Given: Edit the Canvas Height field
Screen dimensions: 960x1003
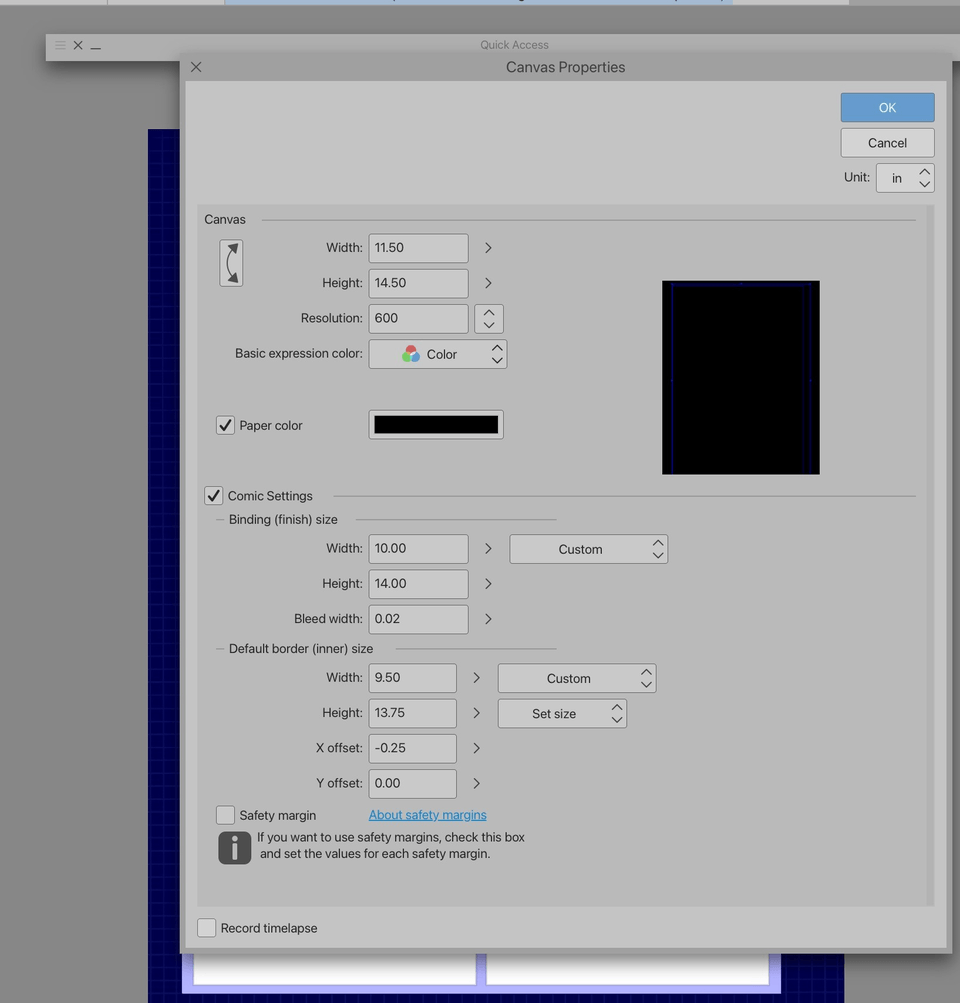Looking at the screenshot, I should coord(418,283).
